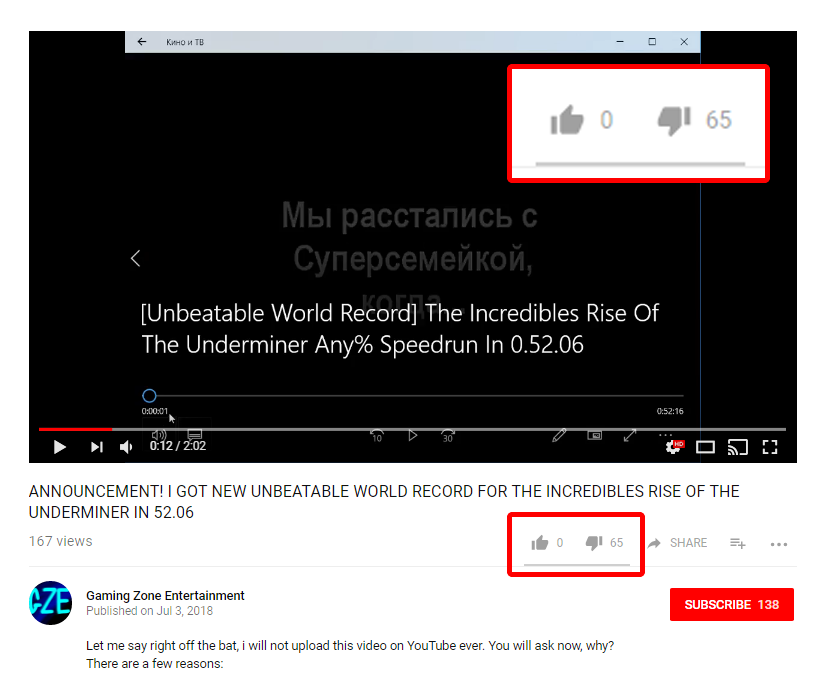Open subtitles icon in Кино и ТВ
This screenshot has width=829, height=692.
(x=195, y=435)
